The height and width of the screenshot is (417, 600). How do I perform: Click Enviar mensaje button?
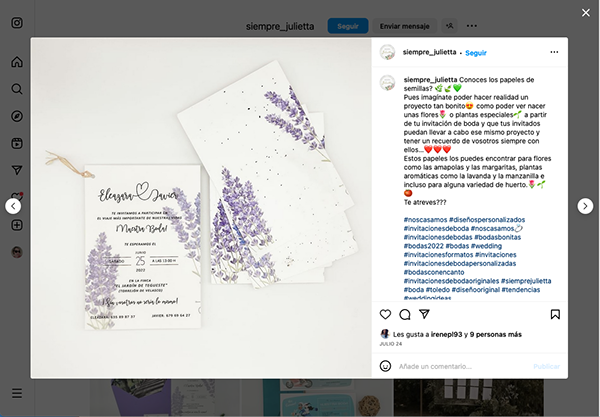click(404, 26)
